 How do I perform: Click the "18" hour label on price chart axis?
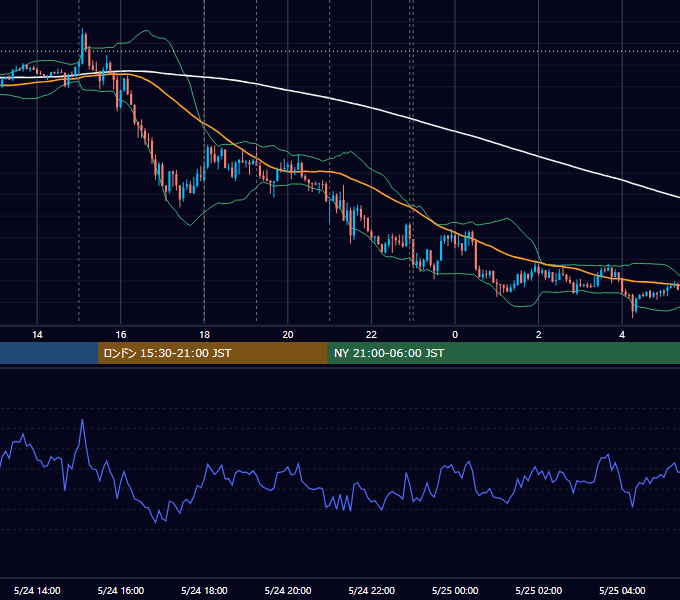click(204, 335)
